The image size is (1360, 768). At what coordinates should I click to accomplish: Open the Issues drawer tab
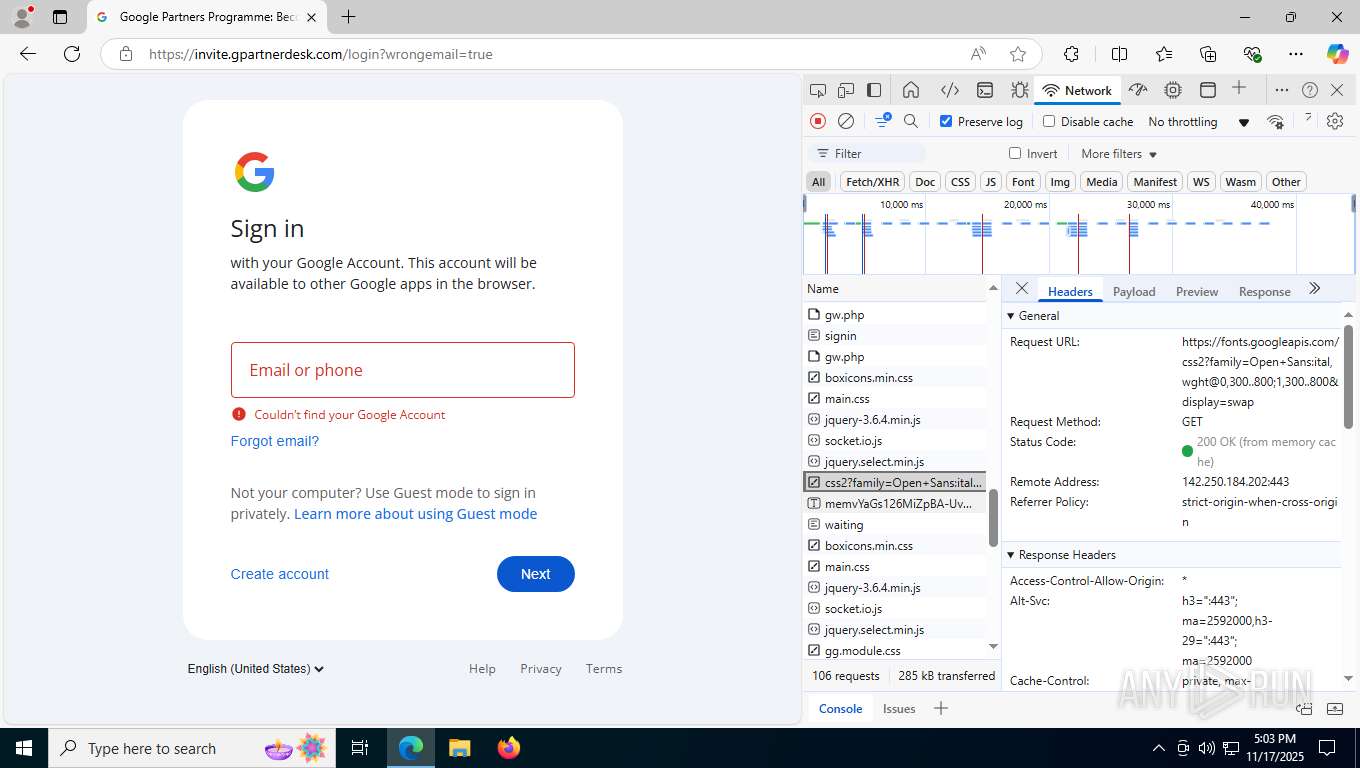pos(899,708)
